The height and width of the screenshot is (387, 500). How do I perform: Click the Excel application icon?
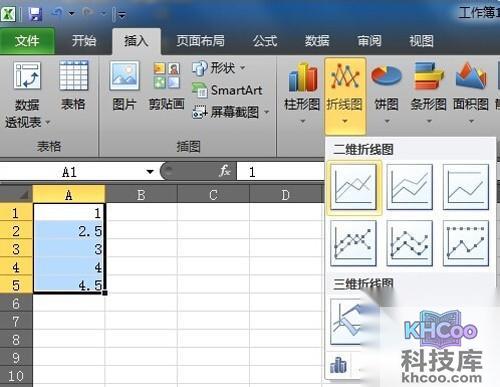(8, 14)
